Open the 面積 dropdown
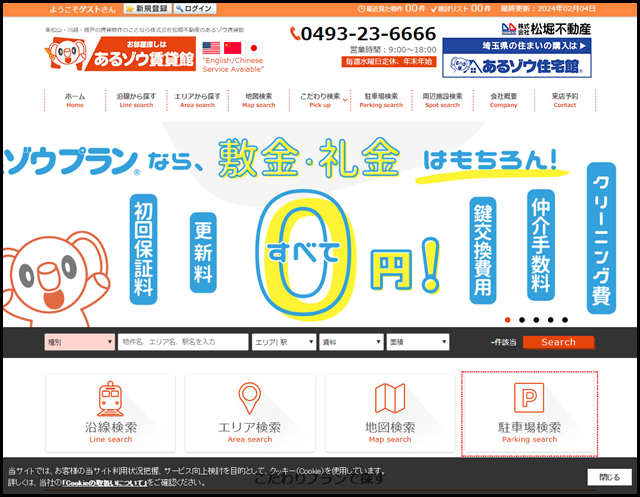640x497 pixels. 418,342
